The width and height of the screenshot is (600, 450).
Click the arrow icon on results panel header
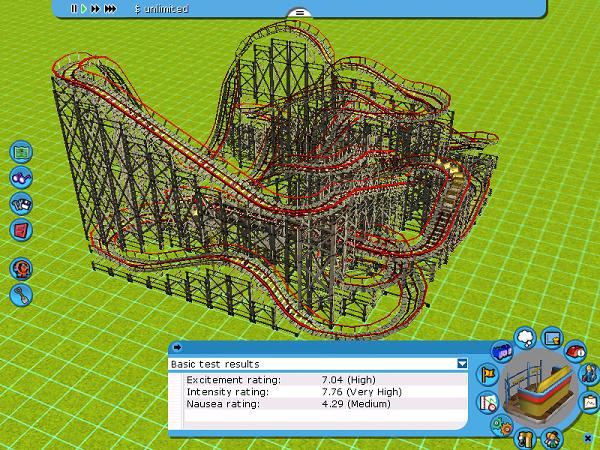tap(177, 347)
